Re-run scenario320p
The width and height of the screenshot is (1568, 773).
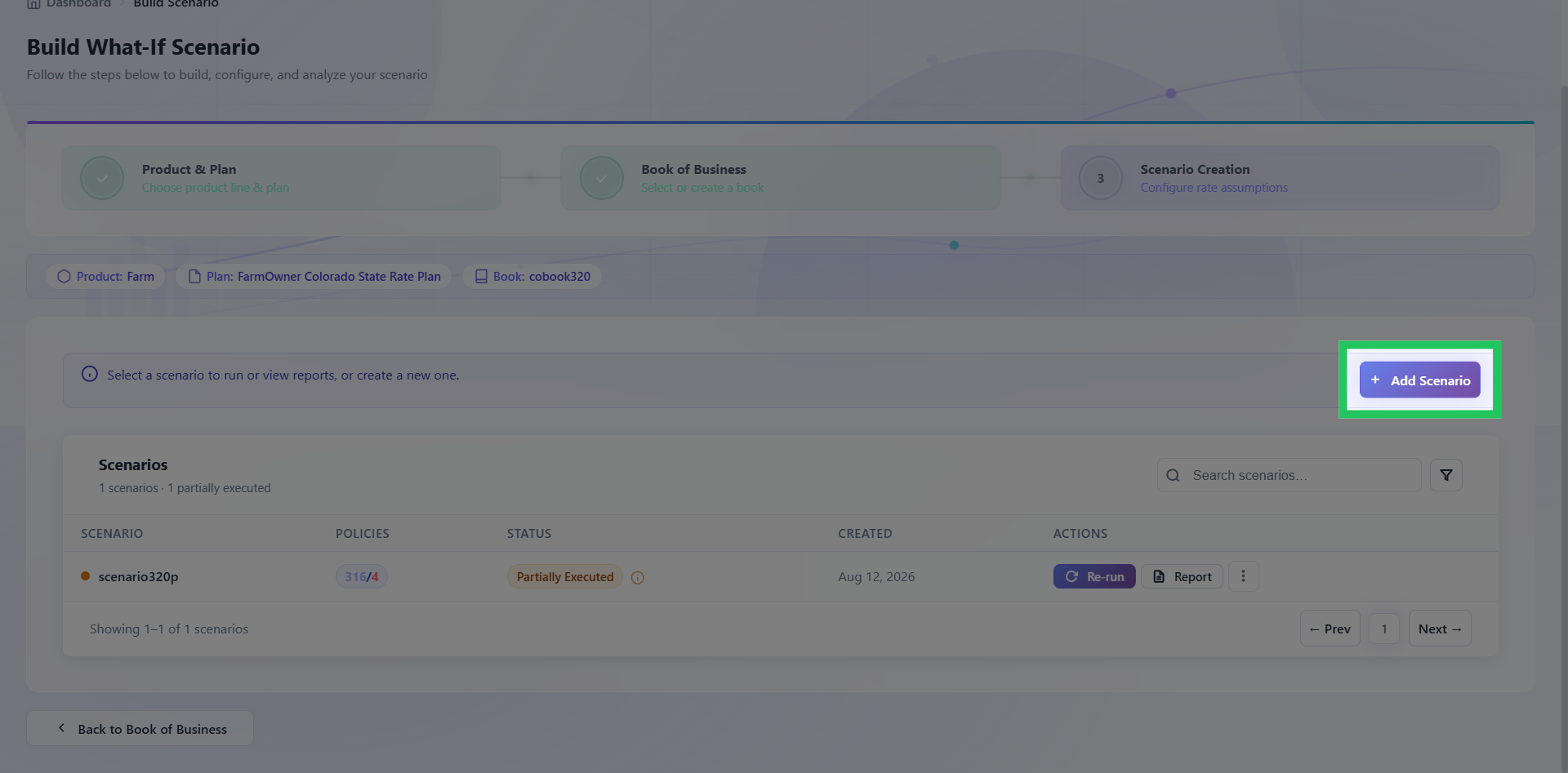pyautogui.click(x=1094, y=576)
